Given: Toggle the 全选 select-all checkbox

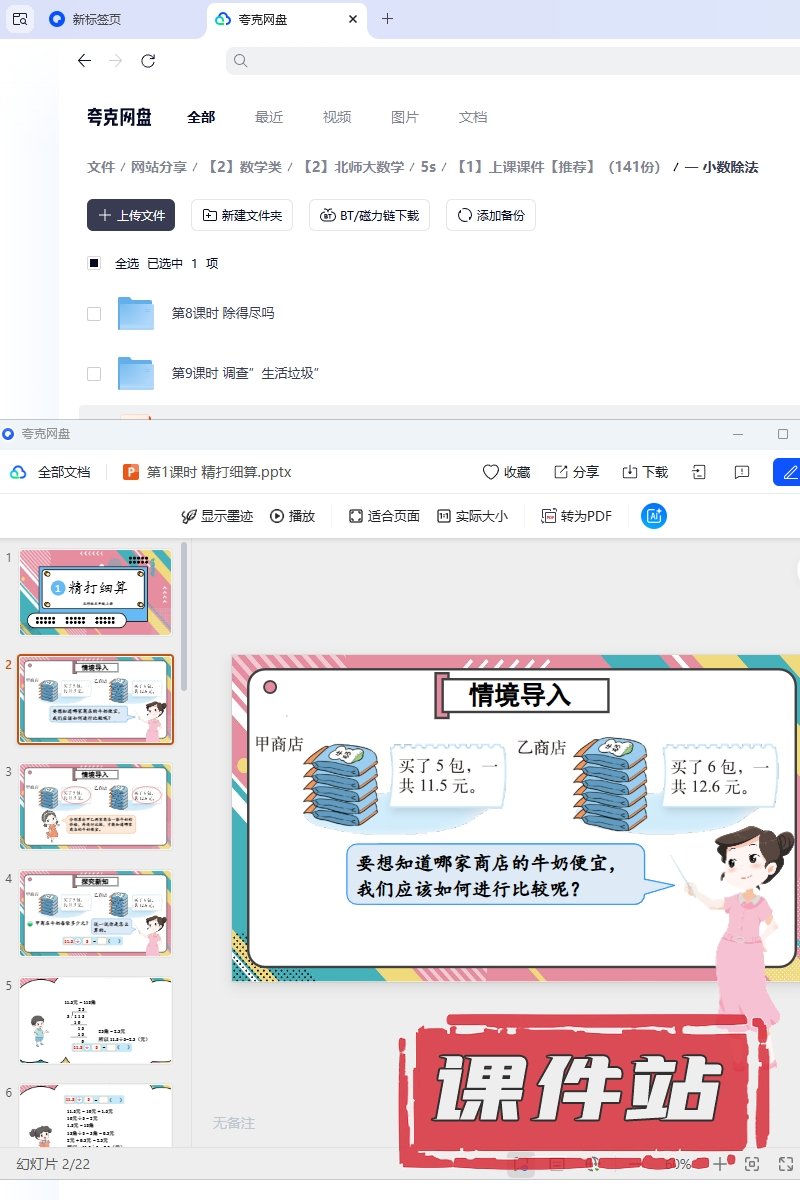Looking at the screenshot, I should [x=94, y=264].
